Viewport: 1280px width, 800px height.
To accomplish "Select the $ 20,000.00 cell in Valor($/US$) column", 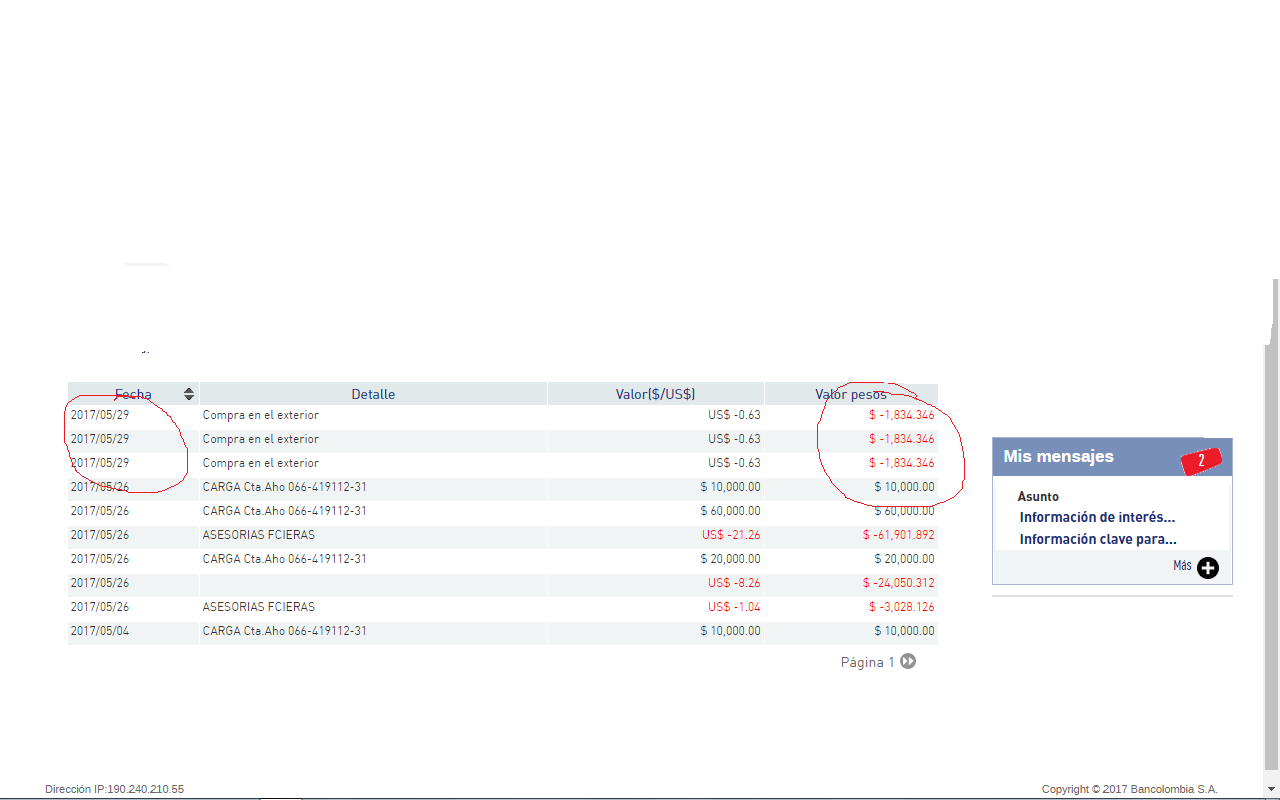I will pos(656,559).
